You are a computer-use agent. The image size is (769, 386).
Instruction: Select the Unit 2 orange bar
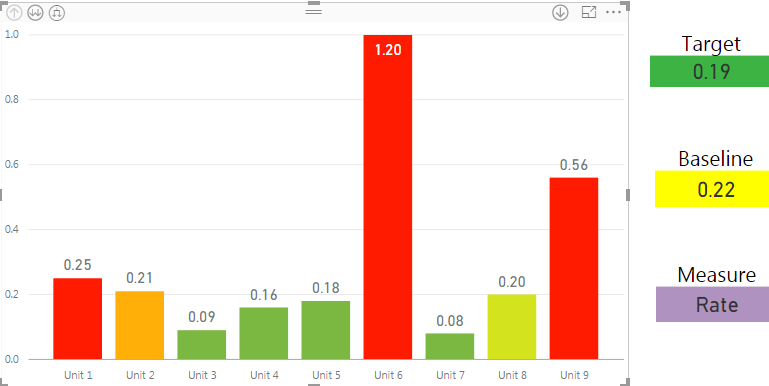tap(140, 325)
